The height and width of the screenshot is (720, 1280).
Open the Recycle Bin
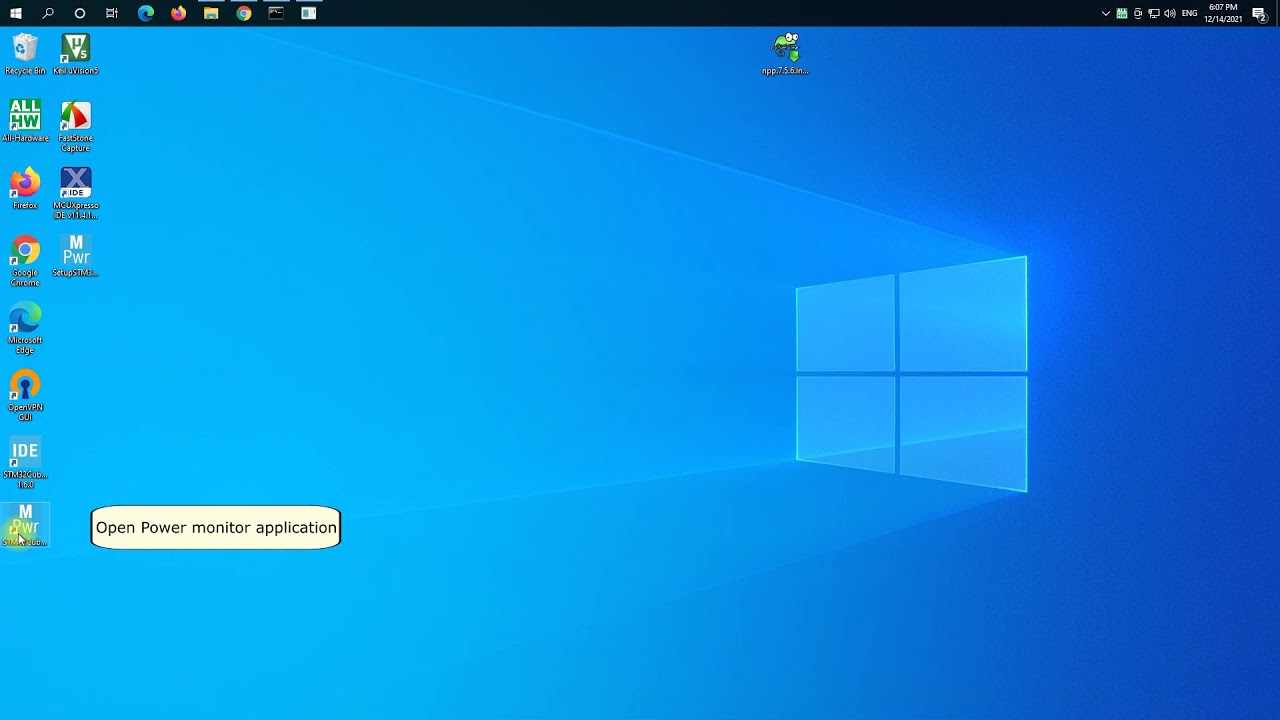25,50
